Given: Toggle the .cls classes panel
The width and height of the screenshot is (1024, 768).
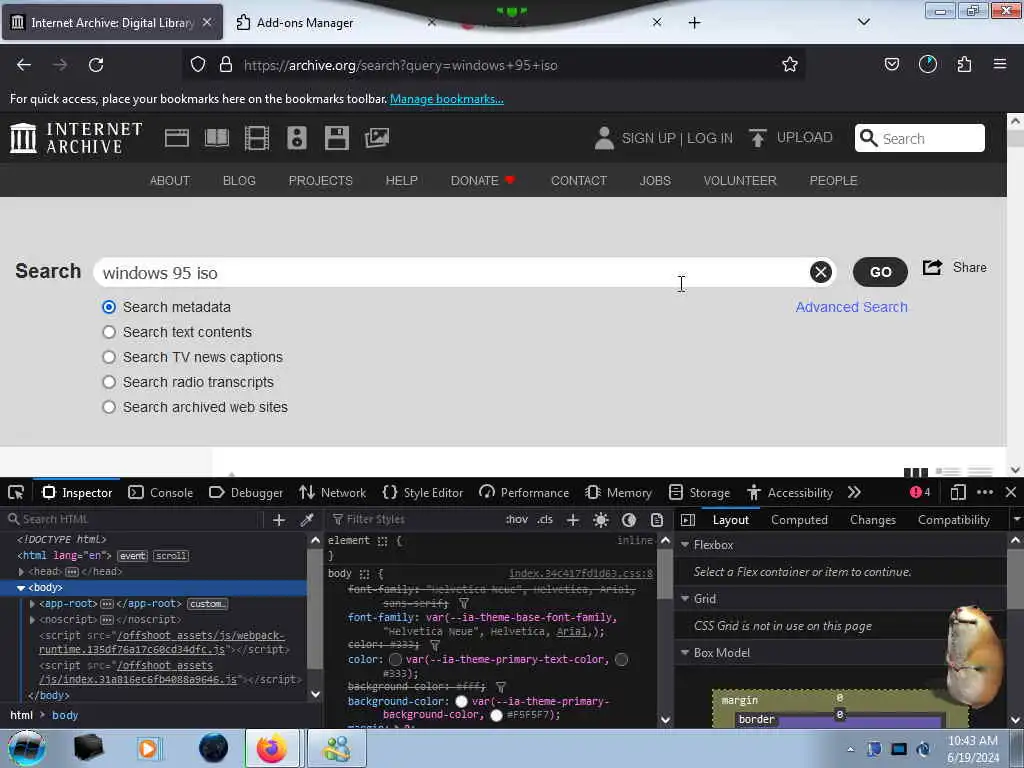Looking at the screenshot, I should pyautogui.click(x=545, y=520).
